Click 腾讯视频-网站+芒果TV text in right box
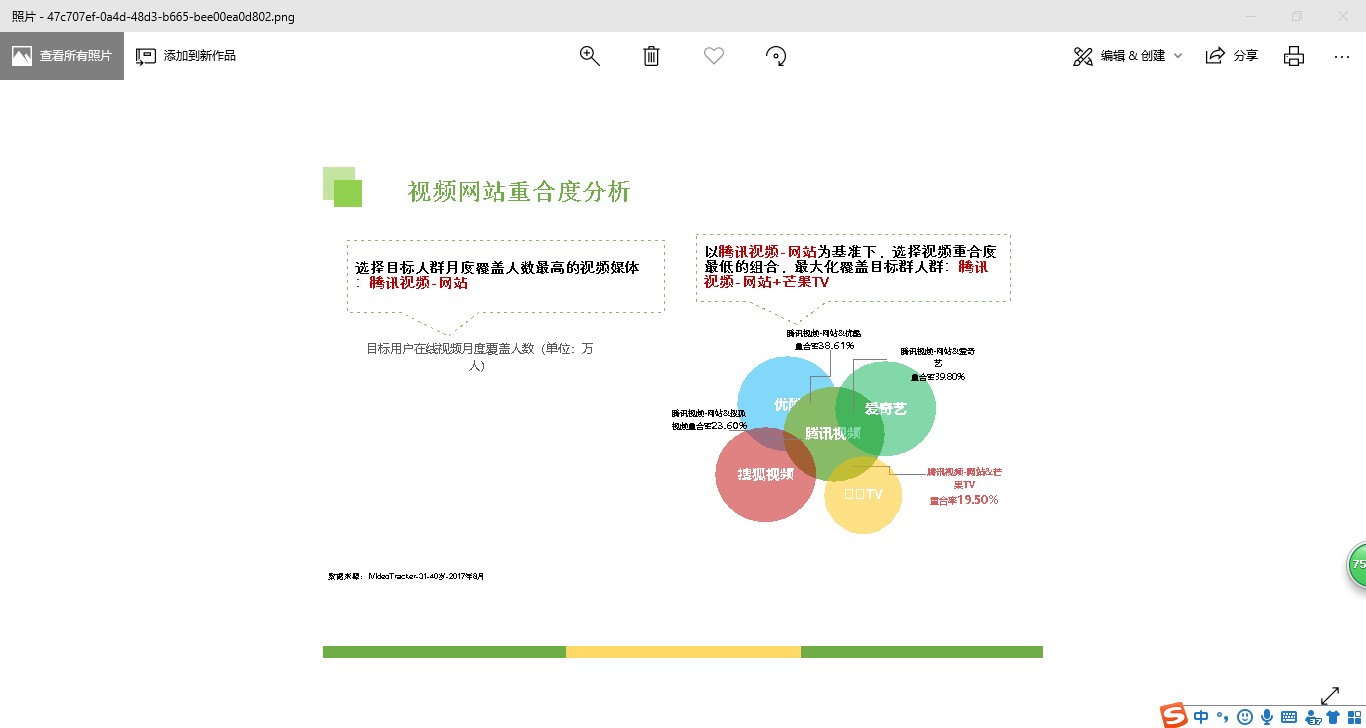 tap(847, 275)
